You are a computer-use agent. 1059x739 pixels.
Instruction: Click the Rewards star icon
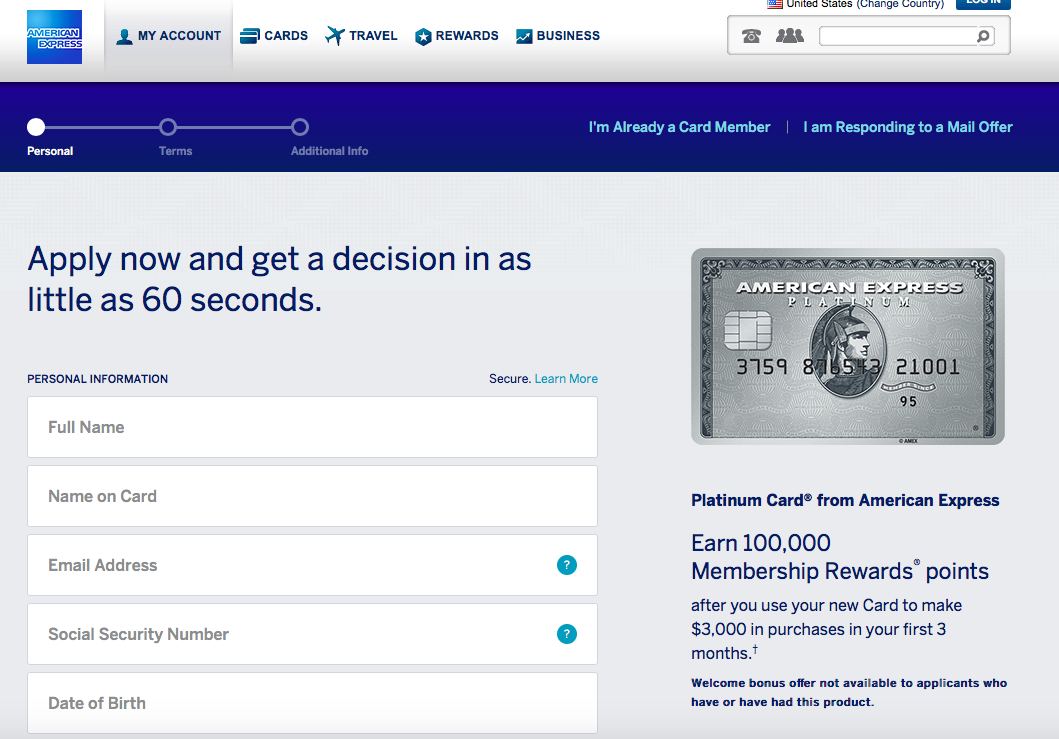pyautogui.click(x=423, y=36)
